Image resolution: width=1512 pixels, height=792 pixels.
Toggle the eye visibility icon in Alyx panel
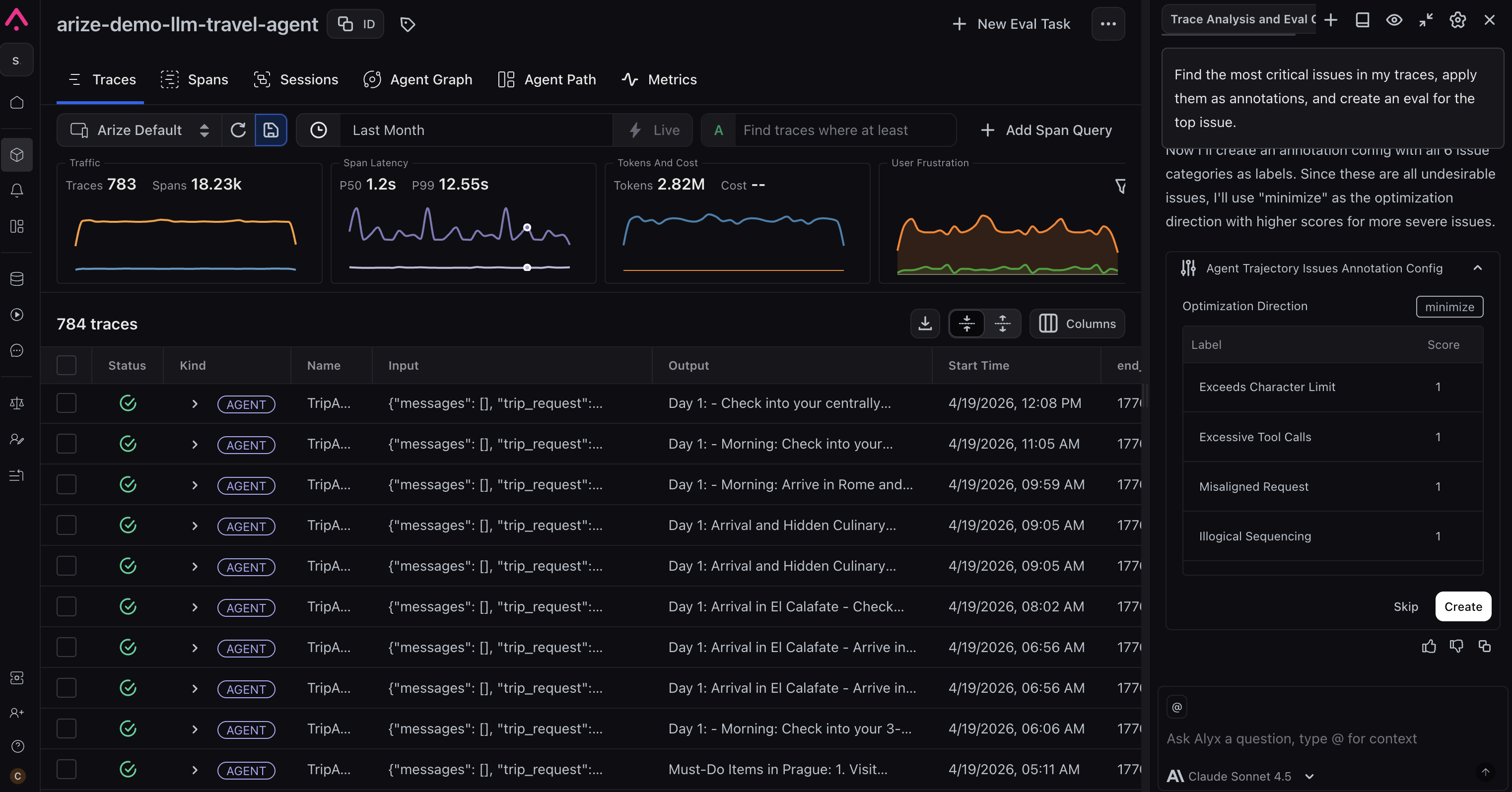click(x=1394, y=20)
